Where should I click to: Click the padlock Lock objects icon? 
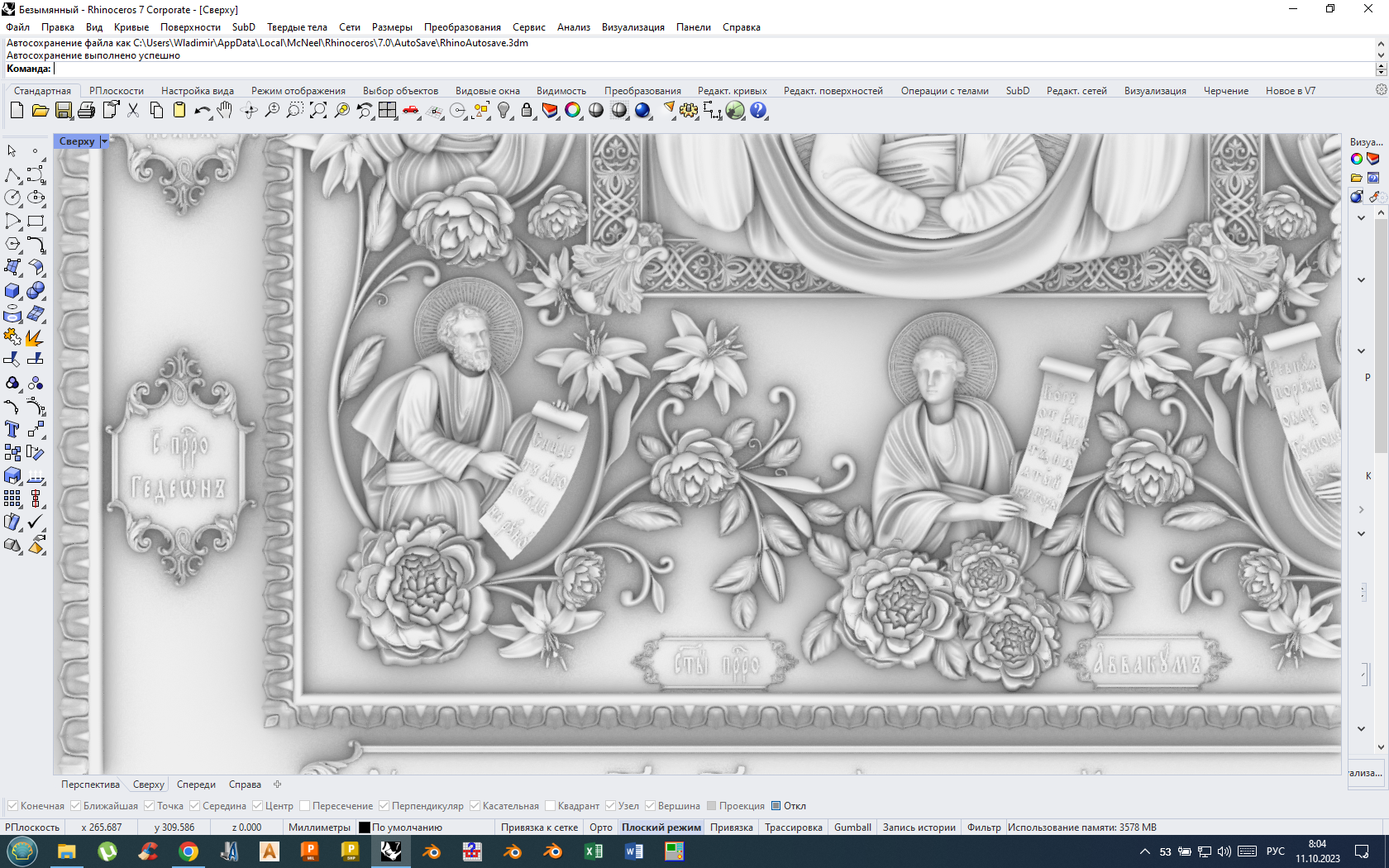point(527,110)
